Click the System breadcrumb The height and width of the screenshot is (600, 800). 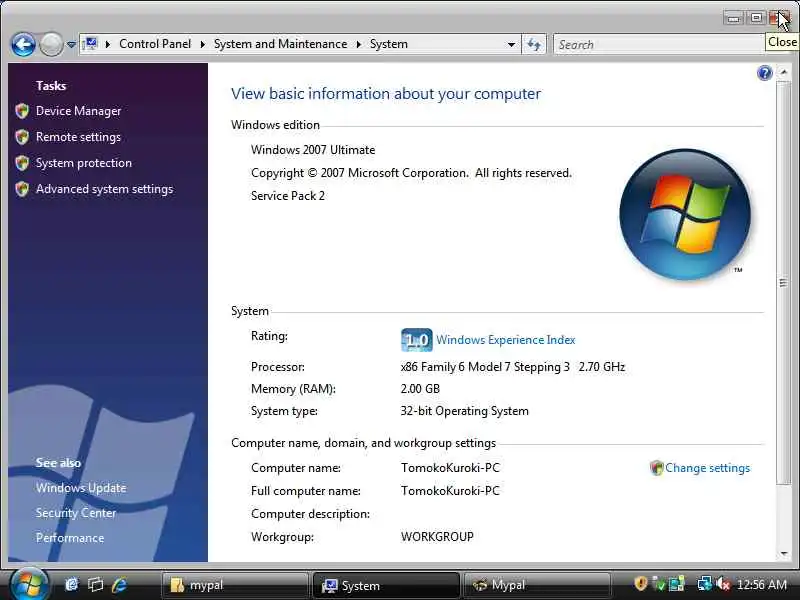click(x=389, y=44)
